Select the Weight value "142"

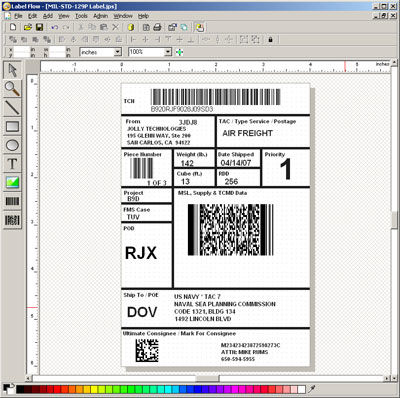187,163
